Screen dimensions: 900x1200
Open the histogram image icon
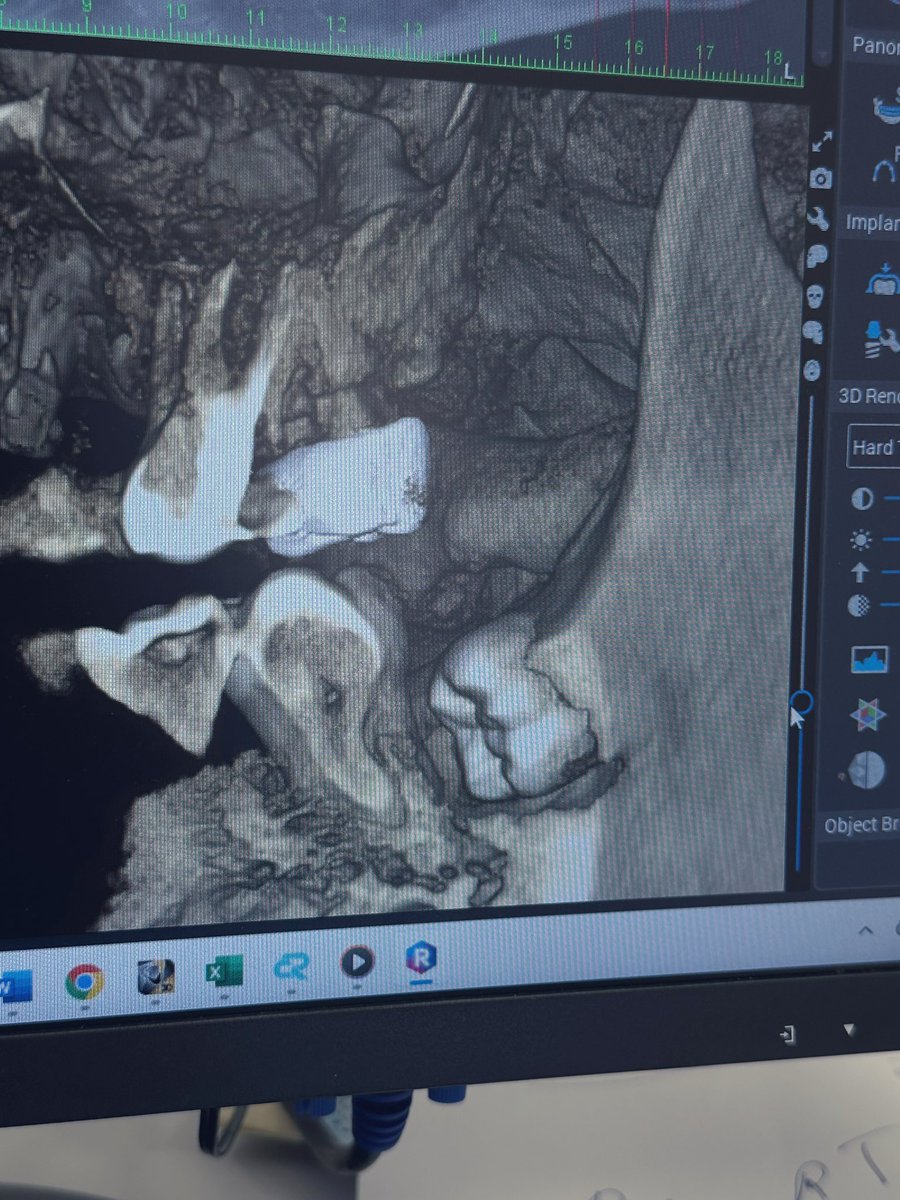870,660
